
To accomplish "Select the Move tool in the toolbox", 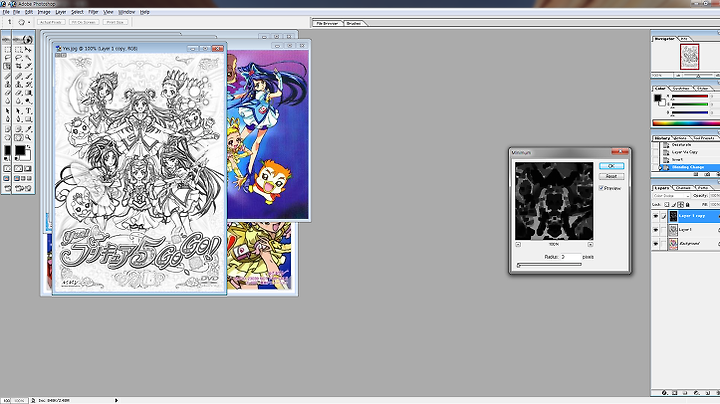I will click(28, 50).
